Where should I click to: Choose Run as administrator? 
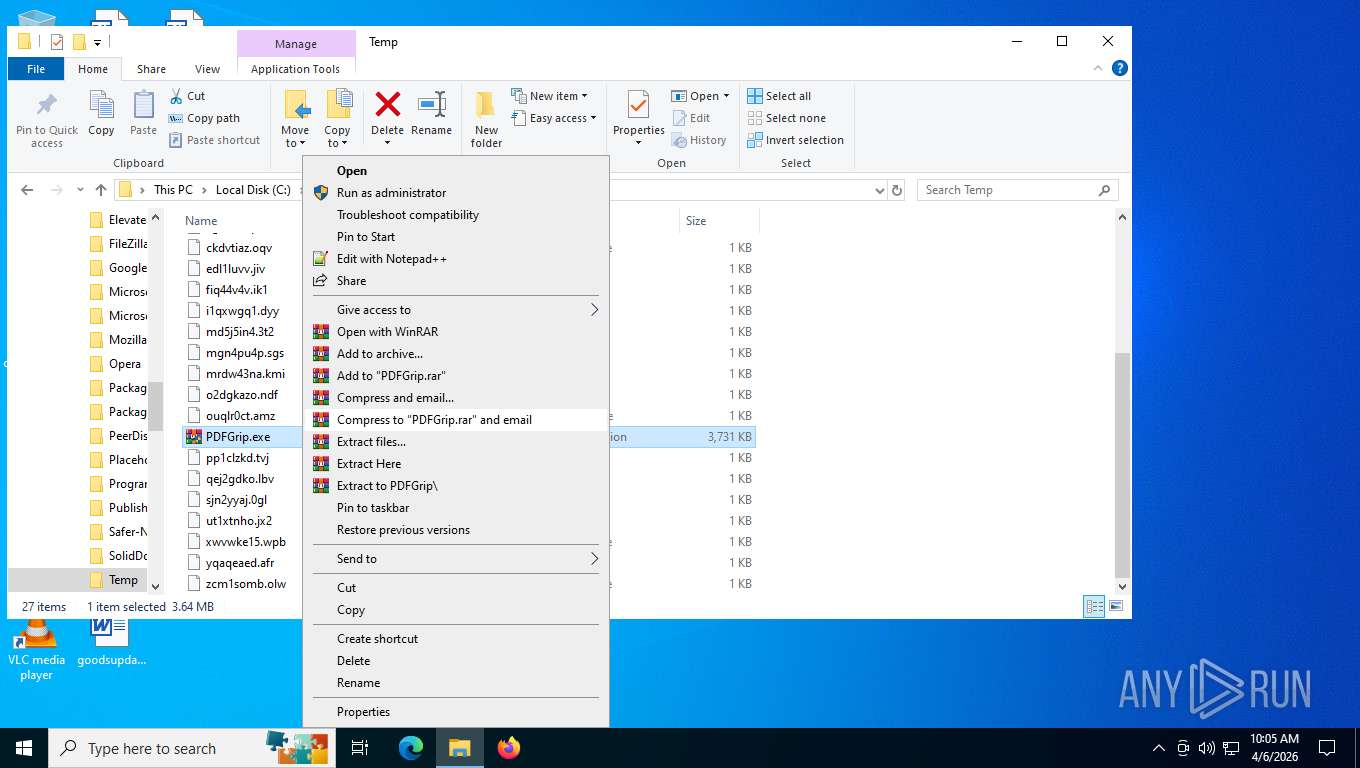(x=456, y=193)
